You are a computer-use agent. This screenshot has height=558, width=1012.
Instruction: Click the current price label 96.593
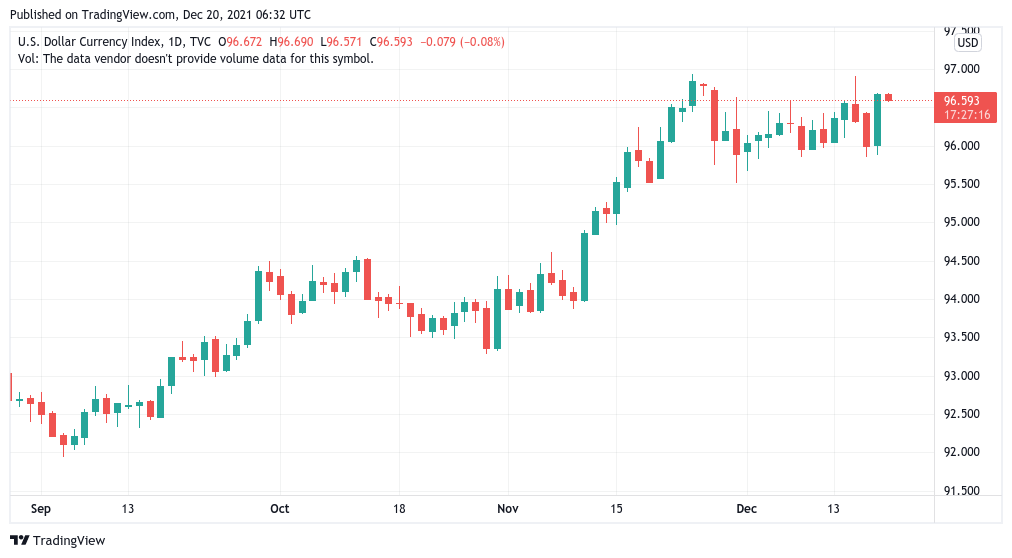[962, 101]
